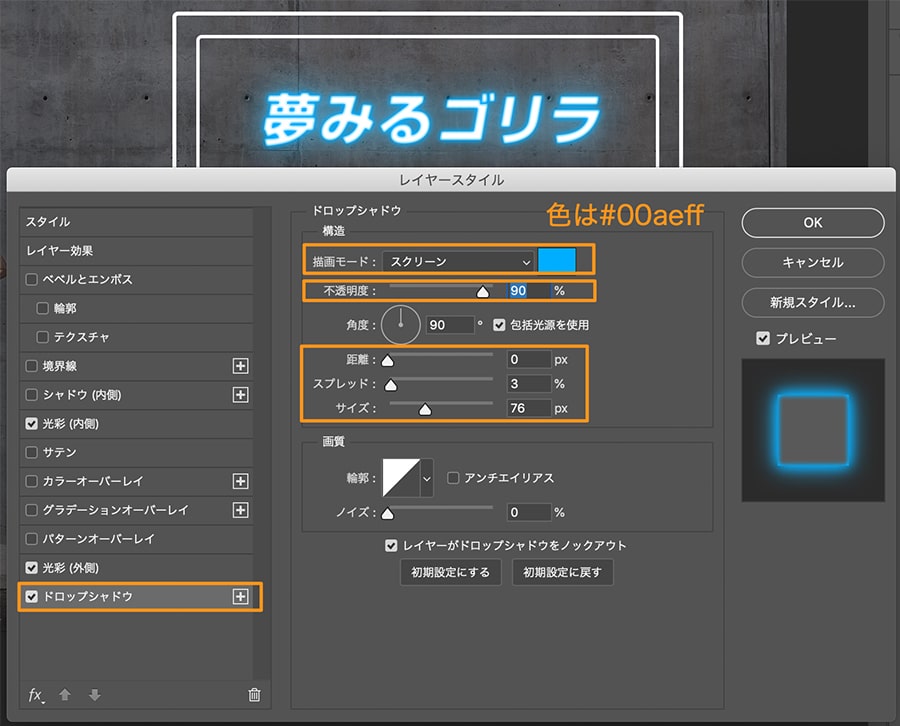Click 初期設定に戻す button

[x=562, y=572]
